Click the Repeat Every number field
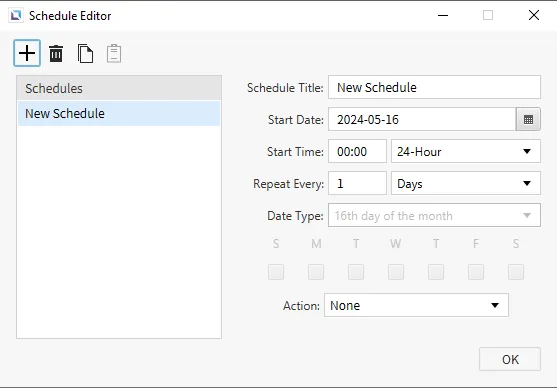 pos(357,183)
